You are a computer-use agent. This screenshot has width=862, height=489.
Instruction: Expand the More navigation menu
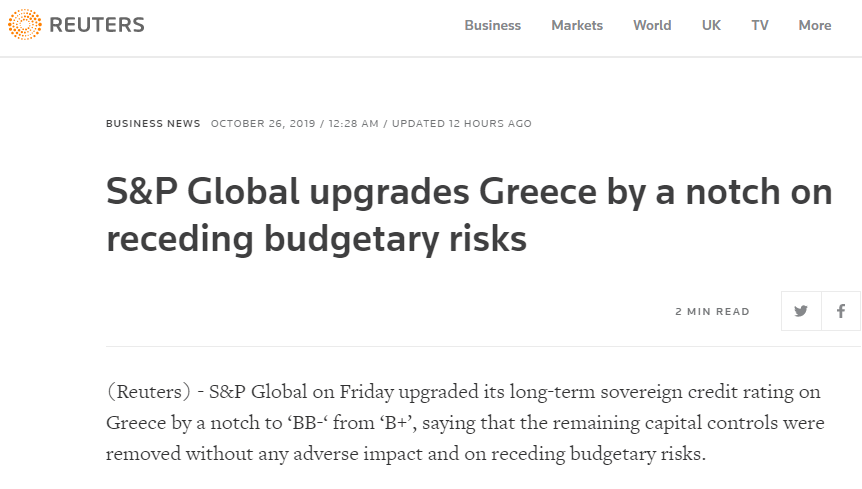(x=815, y=25)
